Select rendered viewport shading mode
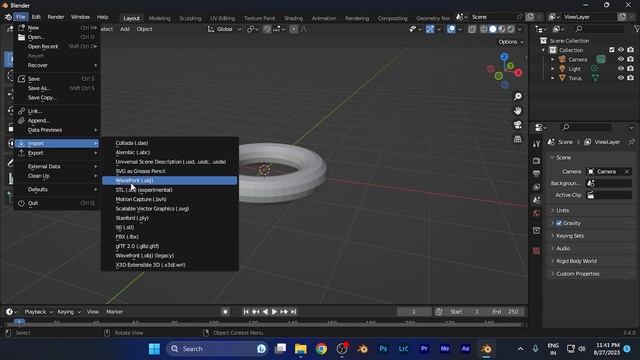This screenshot has height=360, width=640. [511, 29]
